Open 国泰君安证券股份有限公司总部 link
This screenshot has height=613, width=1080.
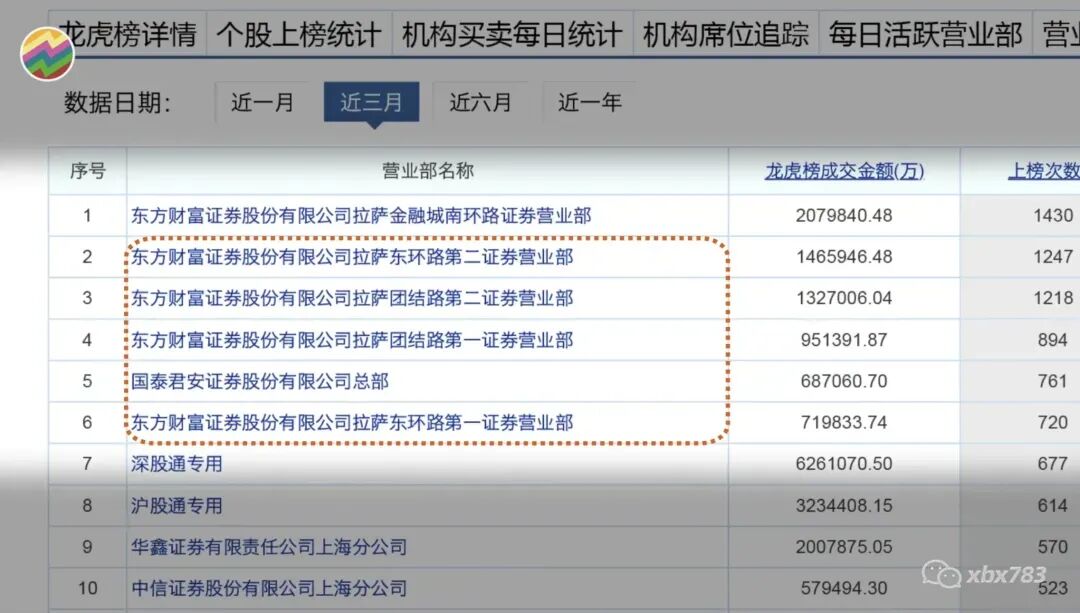(260, 381)
